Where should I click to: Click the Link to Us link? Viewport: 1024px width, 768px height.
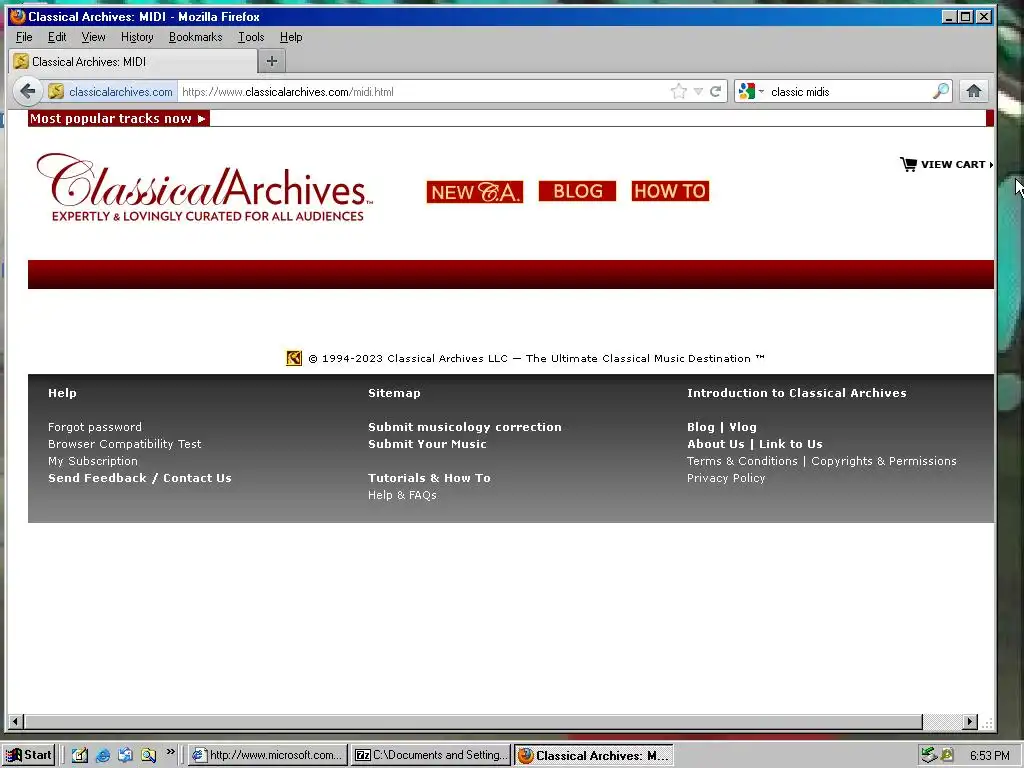(791, 444)
